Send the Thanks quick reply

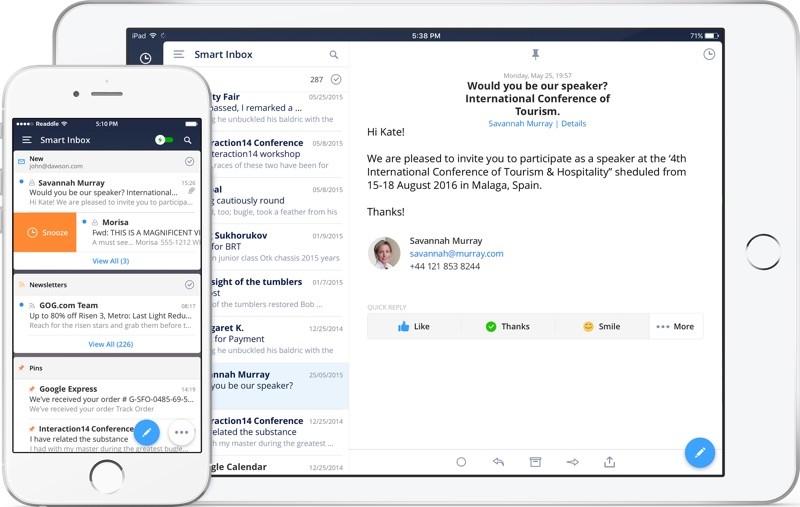[x=508, y=326]
